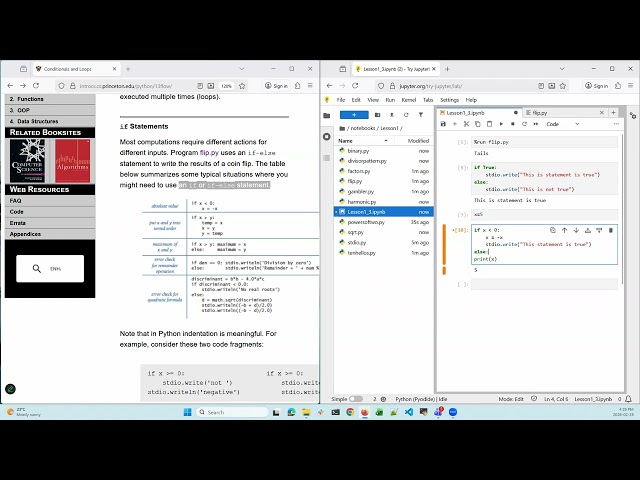This screenshot has width=640, height=480.
Task: Open gambler.py in the file list
Action: 384,191
